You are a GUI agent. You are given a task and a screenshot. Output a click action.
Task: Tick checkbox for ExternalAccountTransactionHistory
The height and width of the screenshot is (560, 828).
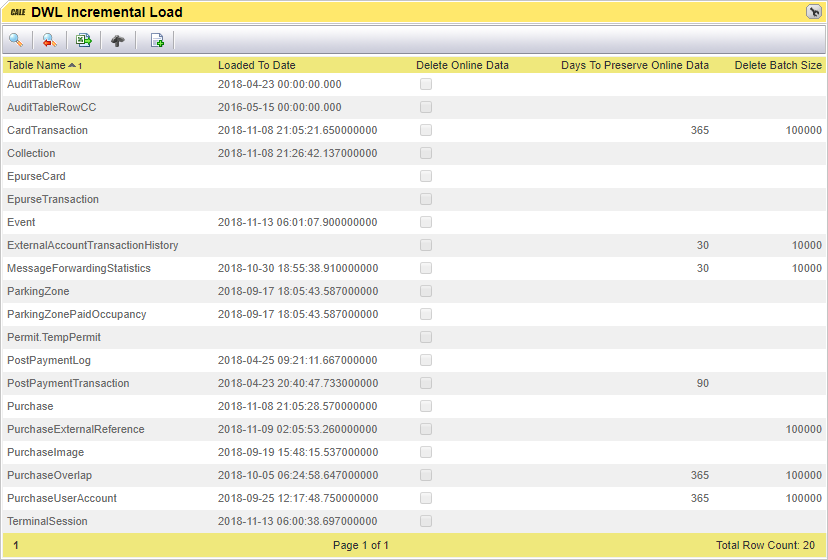(x=426, y=245)
